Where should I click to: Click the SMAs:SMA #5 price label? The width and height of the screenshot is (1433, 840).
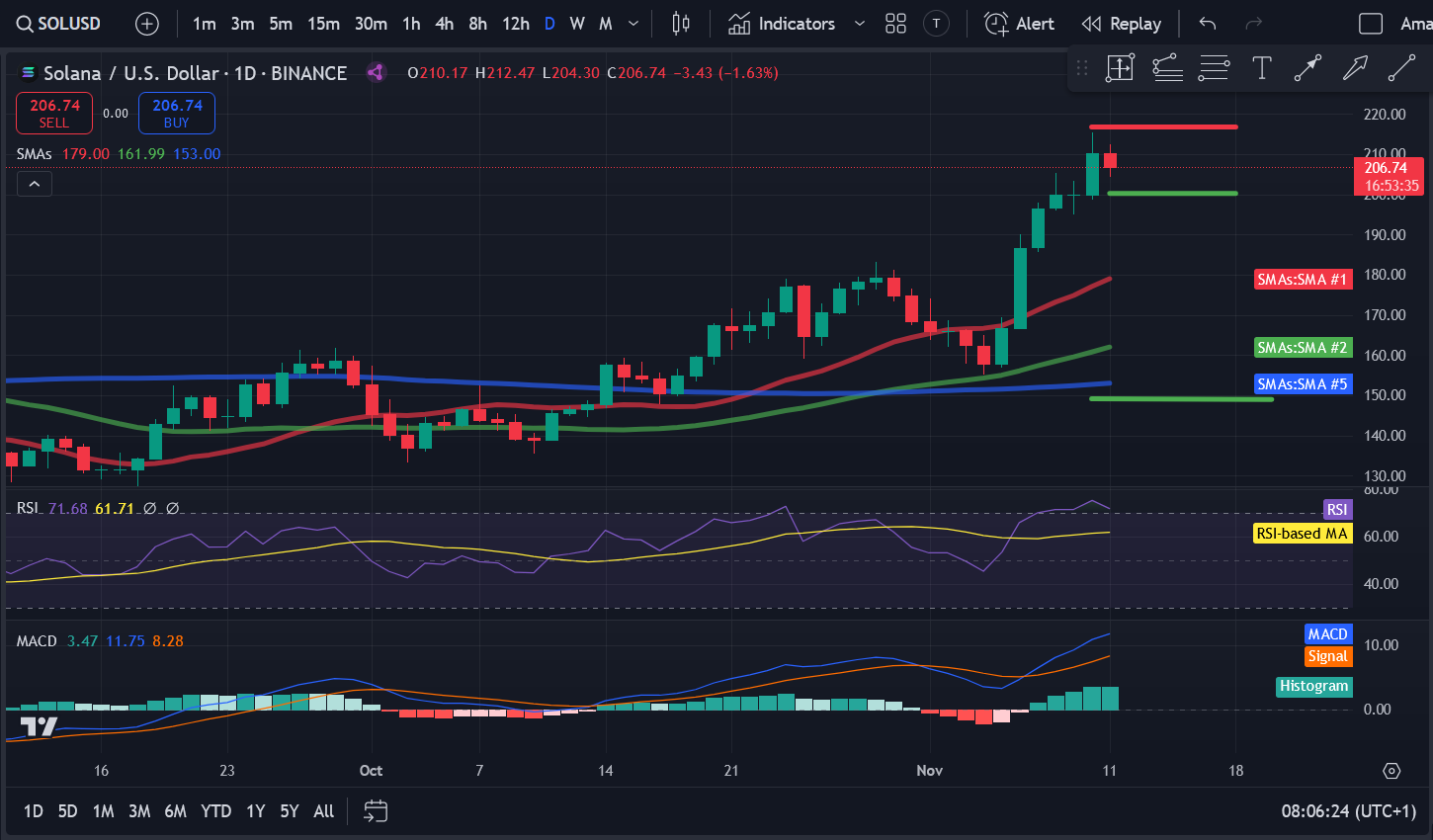(x=1302, y=384)
